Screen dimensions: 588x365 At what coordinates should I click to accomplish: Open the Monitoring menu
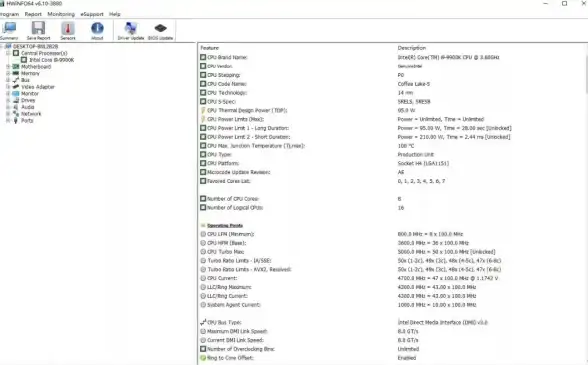61,14
